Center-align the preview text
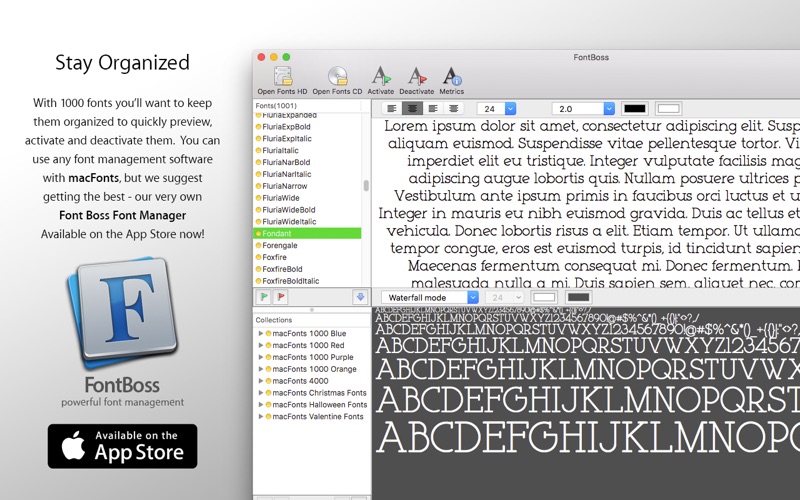Image resolution: width=800 pixels, height=500 pixels. click(x=412, y=108)
